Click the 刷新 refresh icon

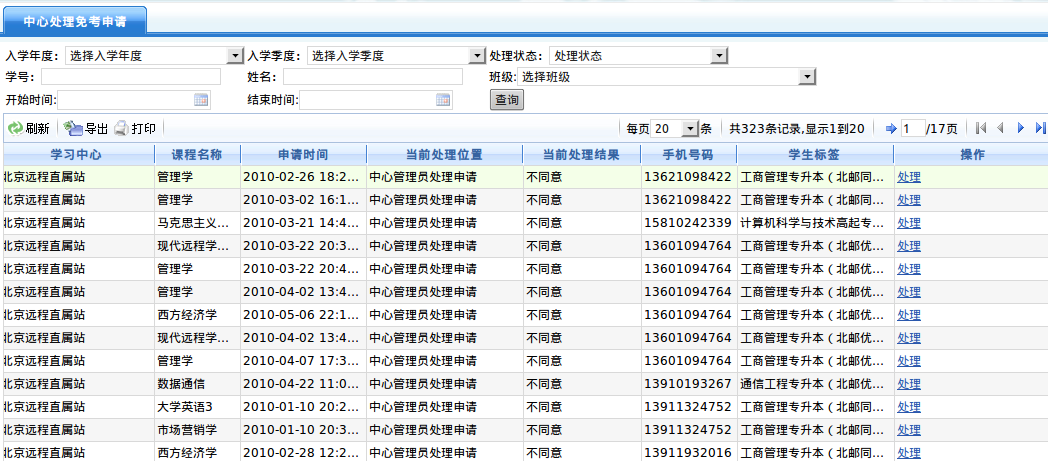(x=15, y=128)
